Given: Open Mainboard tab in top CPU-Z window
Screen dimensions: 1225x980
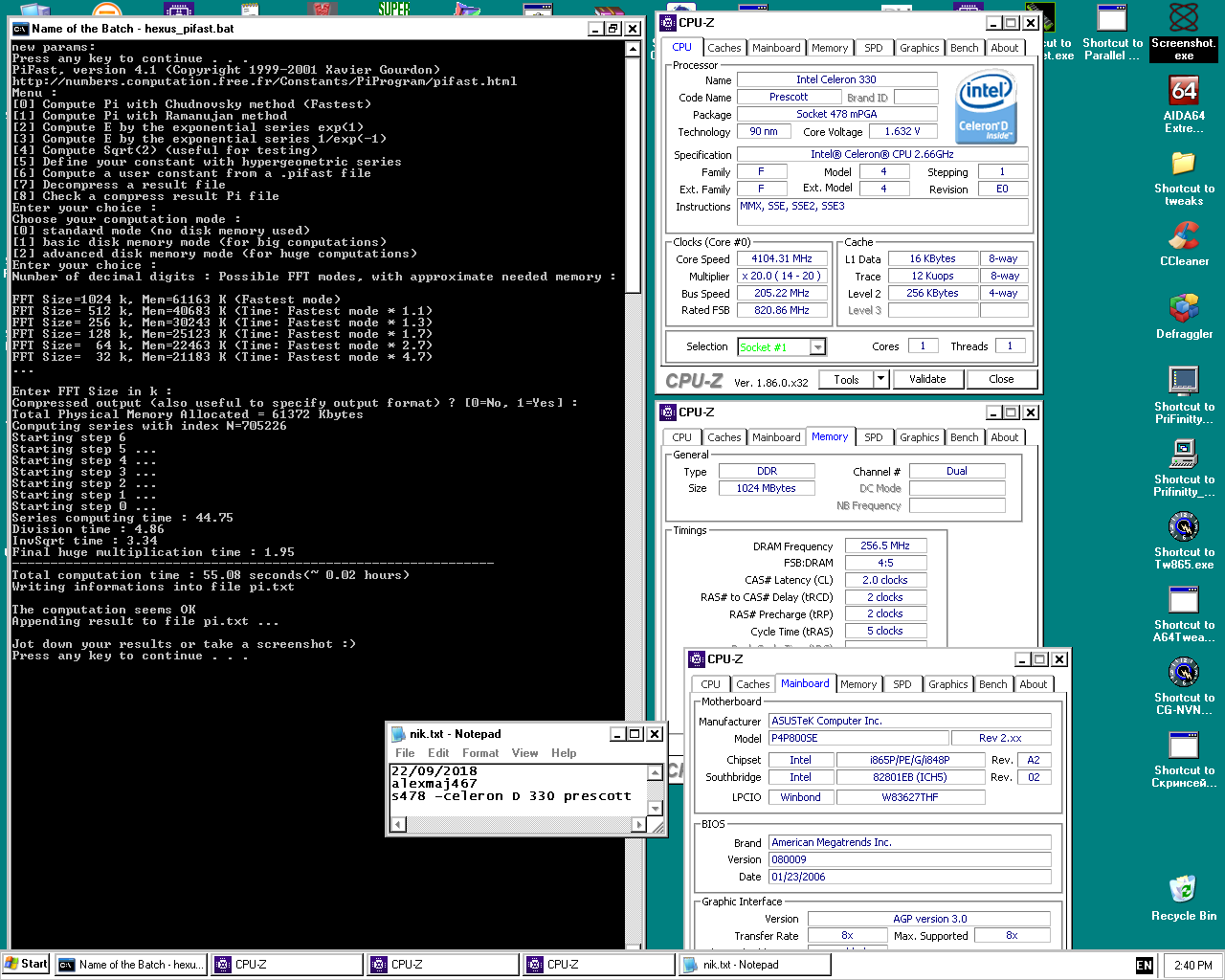Looking at the screenshot, I should (776, 48).
